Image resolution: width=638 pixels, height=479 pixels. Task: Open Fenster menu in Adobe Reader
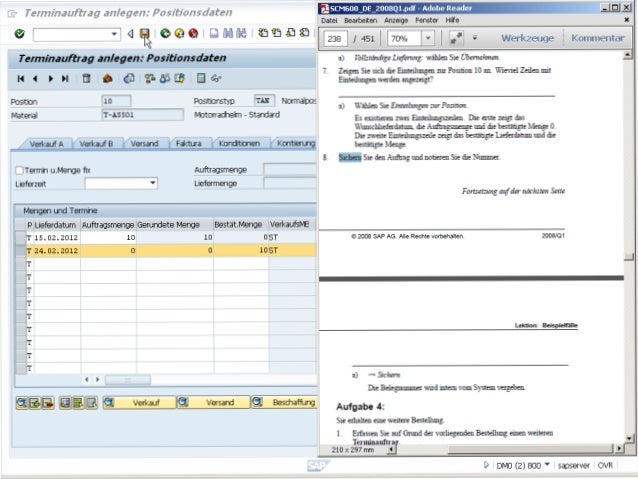tap(426, 20)
